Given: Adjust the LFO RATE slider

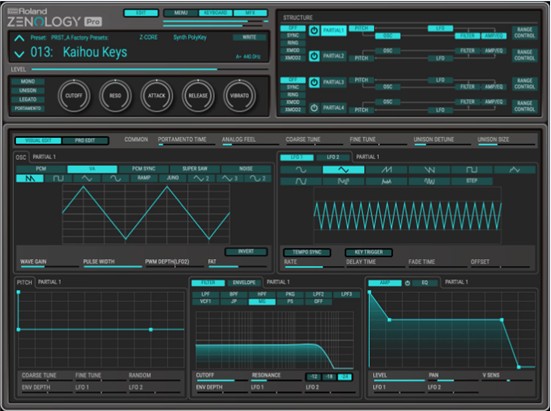Looking at the screenshot, I should point(313,267).
